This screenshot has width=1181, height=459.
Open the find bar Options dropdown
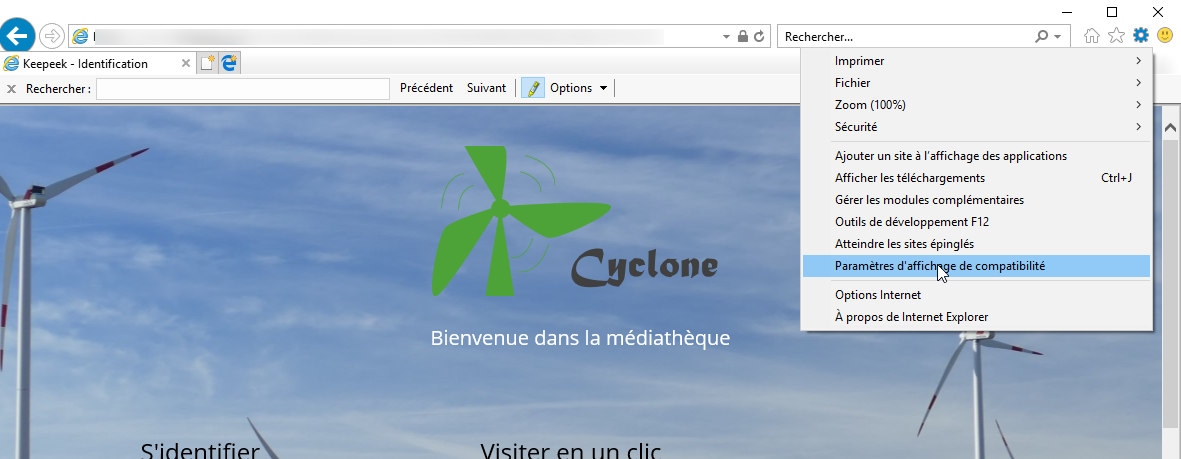[578, 88]
